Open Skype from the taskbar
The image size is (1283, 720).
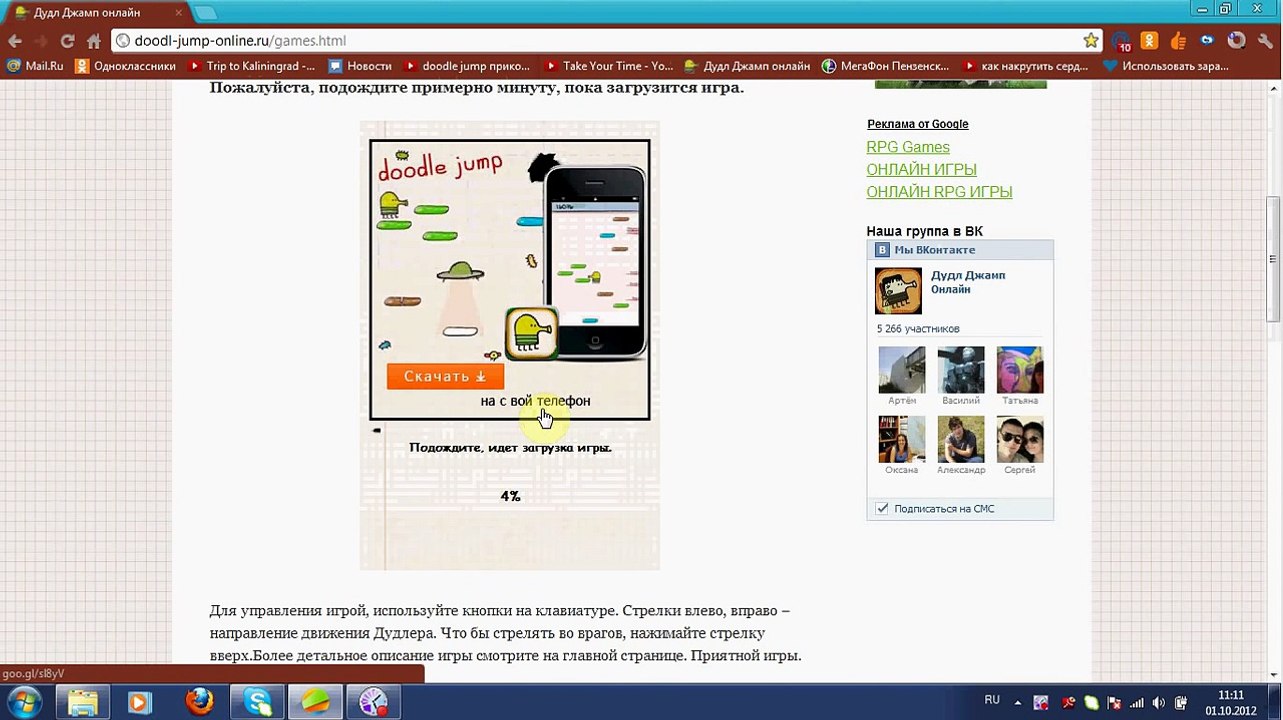(258, 702)
